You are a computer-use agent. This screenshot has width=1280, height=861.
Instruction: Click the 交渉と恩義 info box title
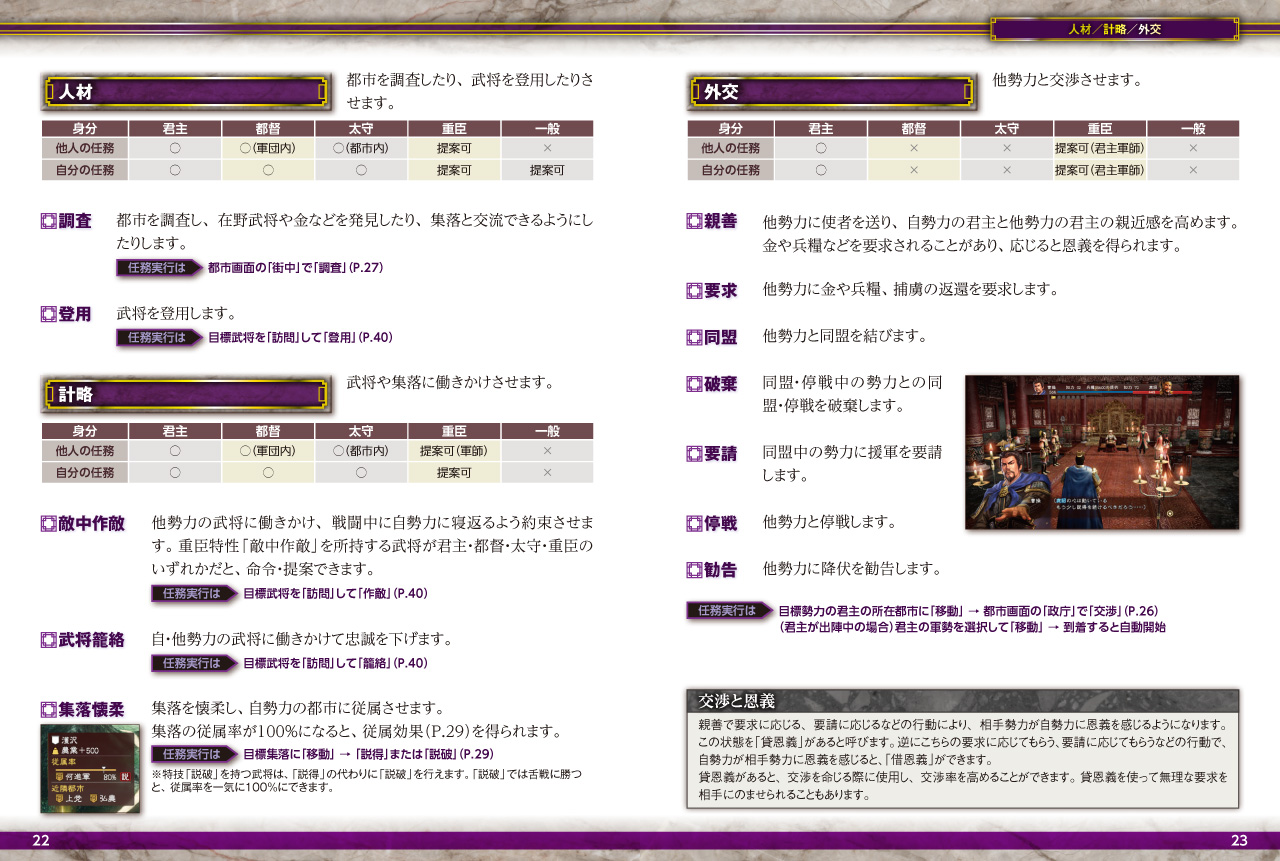(x=736, y=700)
